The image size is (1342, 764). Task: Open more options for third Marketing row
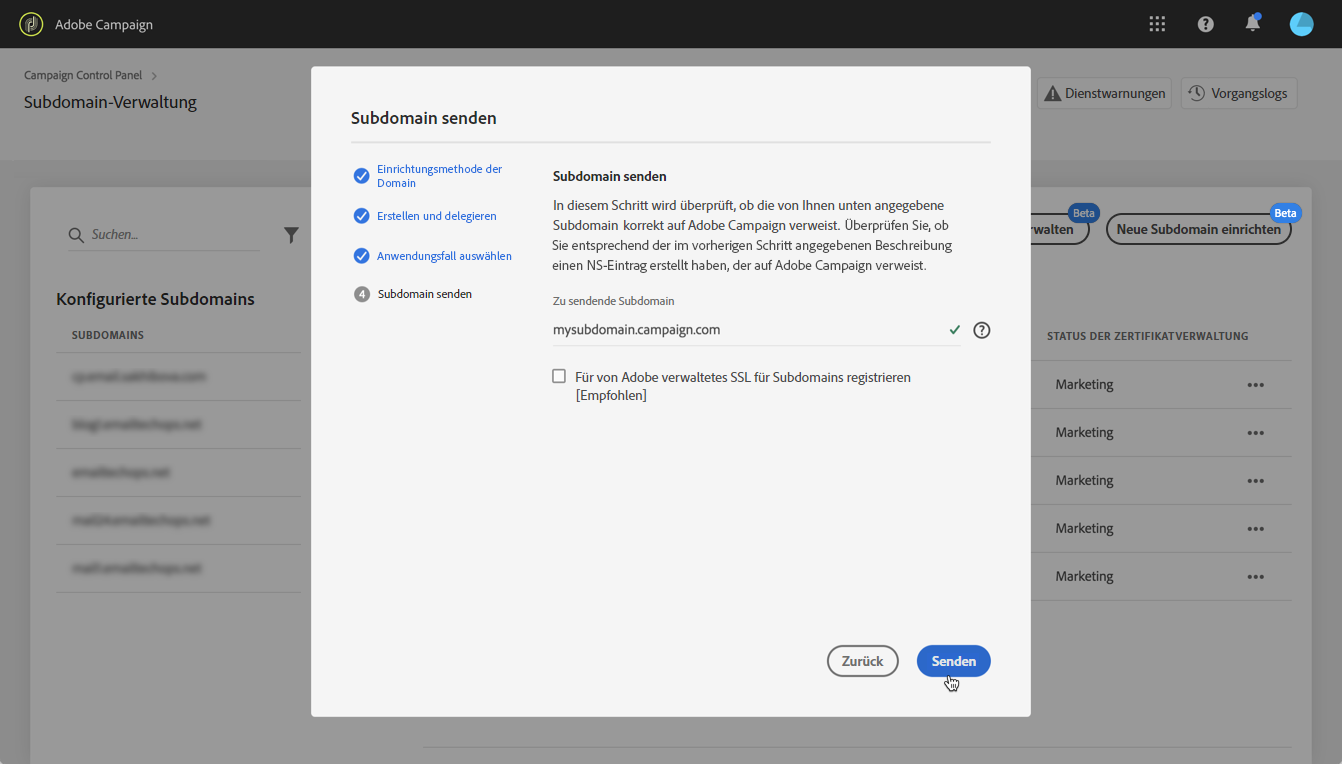1256,481
